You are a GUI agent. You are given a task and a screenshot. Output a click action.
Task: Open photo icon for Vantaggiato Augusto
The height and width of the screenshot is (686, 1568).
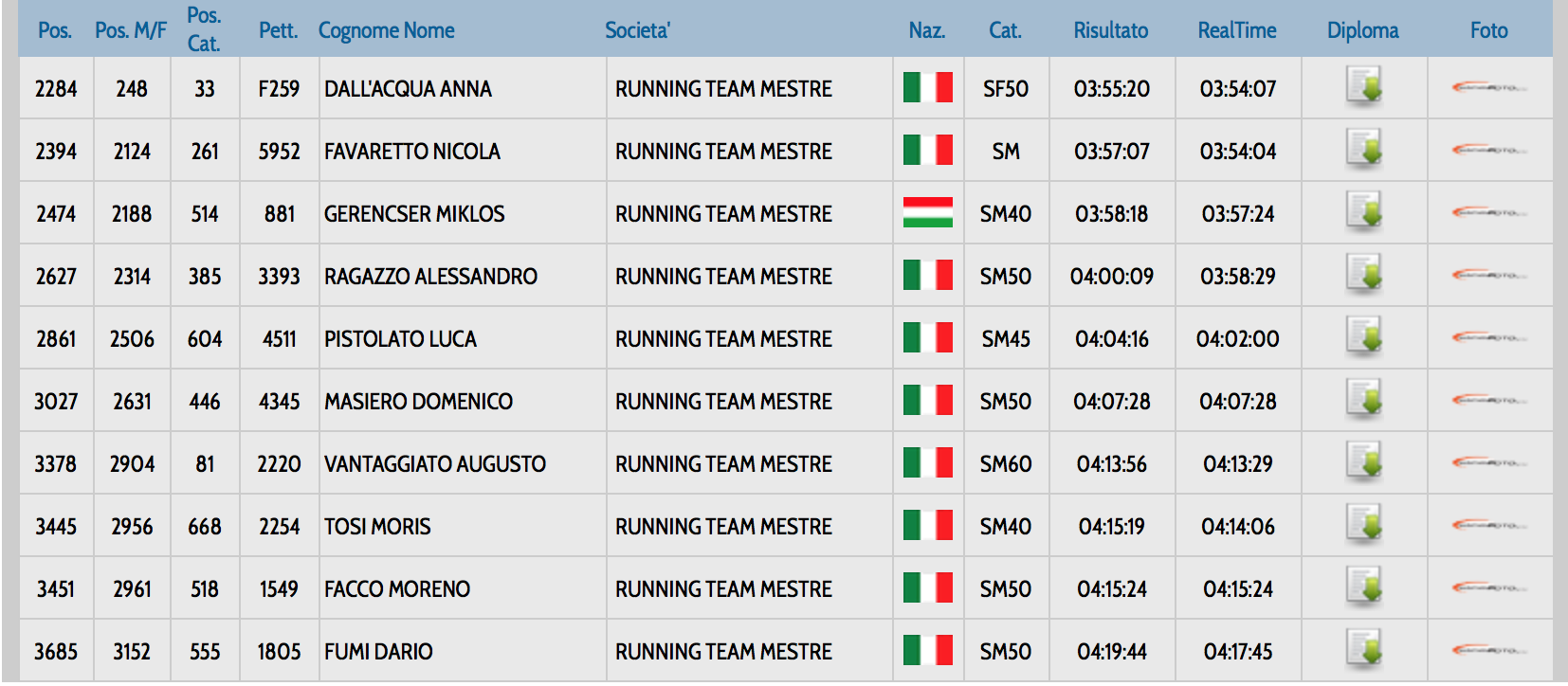[1488, 463]
